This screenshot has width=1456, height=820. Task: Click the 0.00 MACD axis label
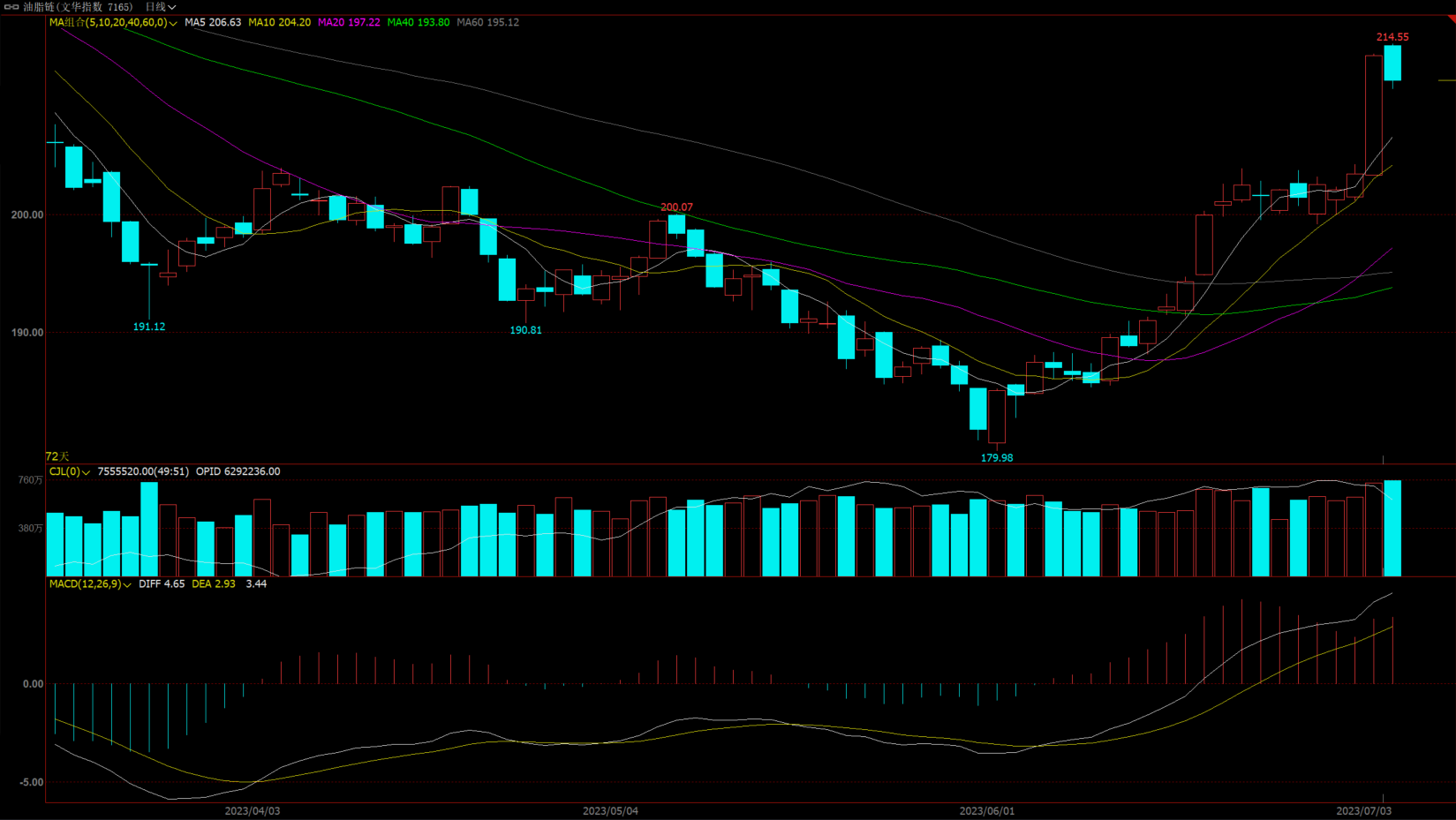coord(33,684)
